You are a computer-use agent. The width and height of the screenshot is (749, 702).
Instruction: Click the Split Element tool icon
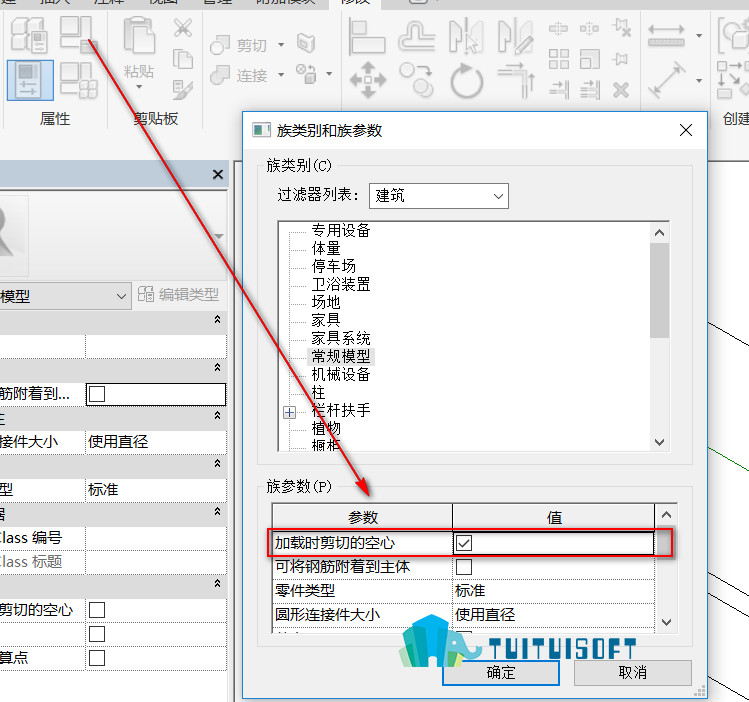point(558,29)
